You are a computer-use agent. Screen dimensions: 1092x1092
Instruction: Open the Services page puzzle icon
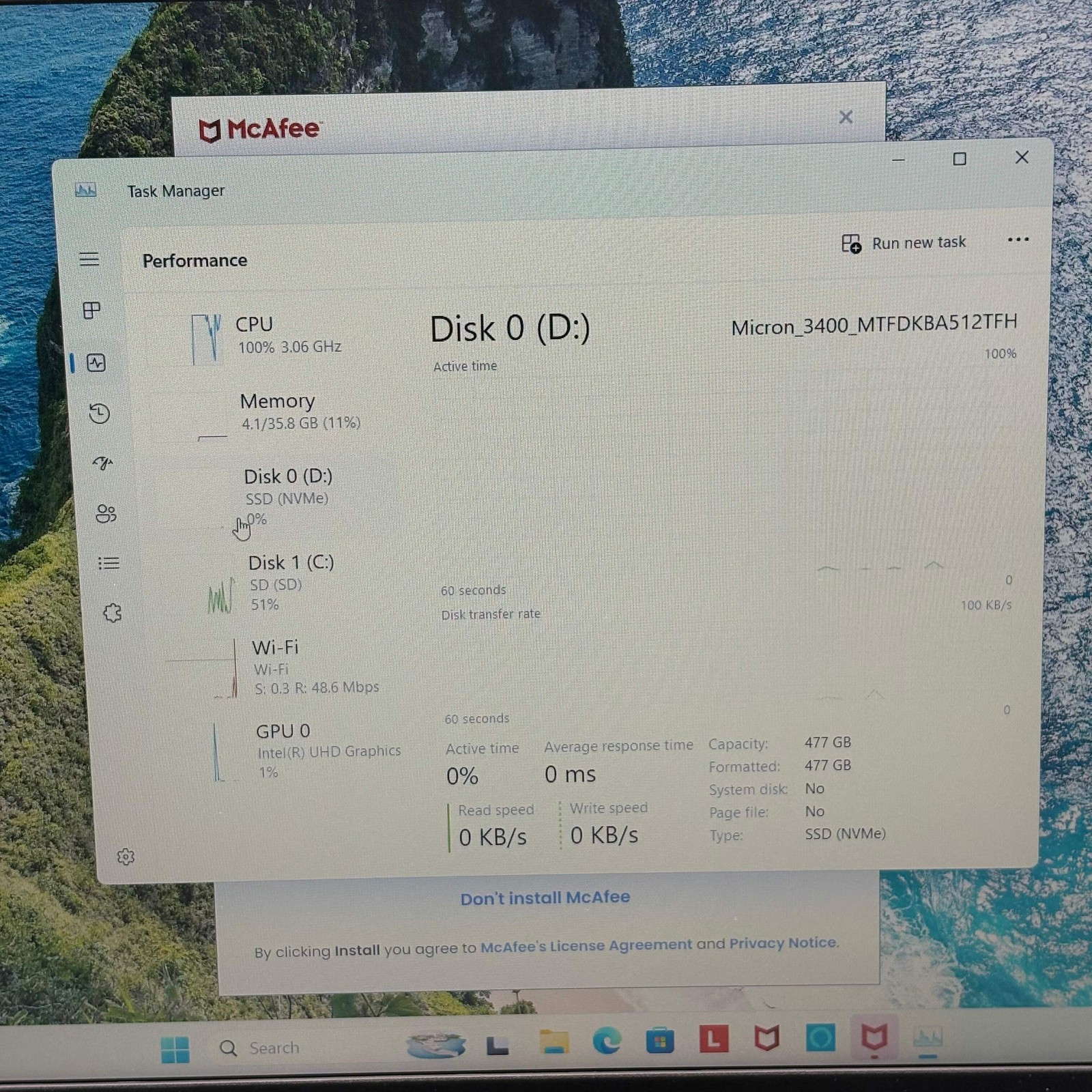pyautogui.click(x=113, y=613)
